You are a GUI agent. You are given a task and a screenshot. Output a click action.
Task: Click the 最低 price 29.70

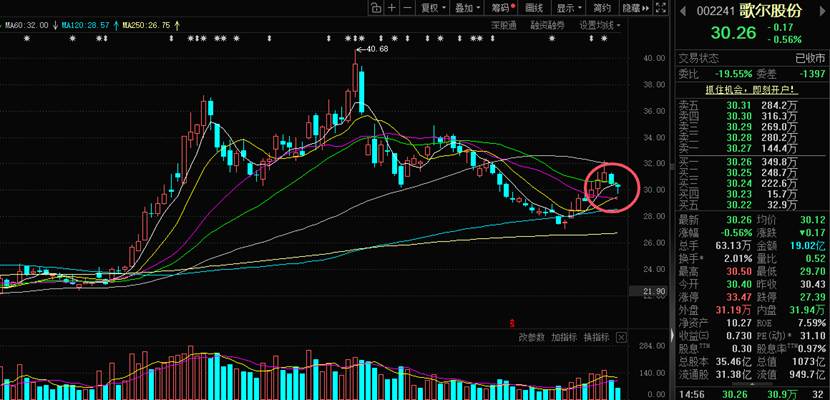click(x=812, y=271)
